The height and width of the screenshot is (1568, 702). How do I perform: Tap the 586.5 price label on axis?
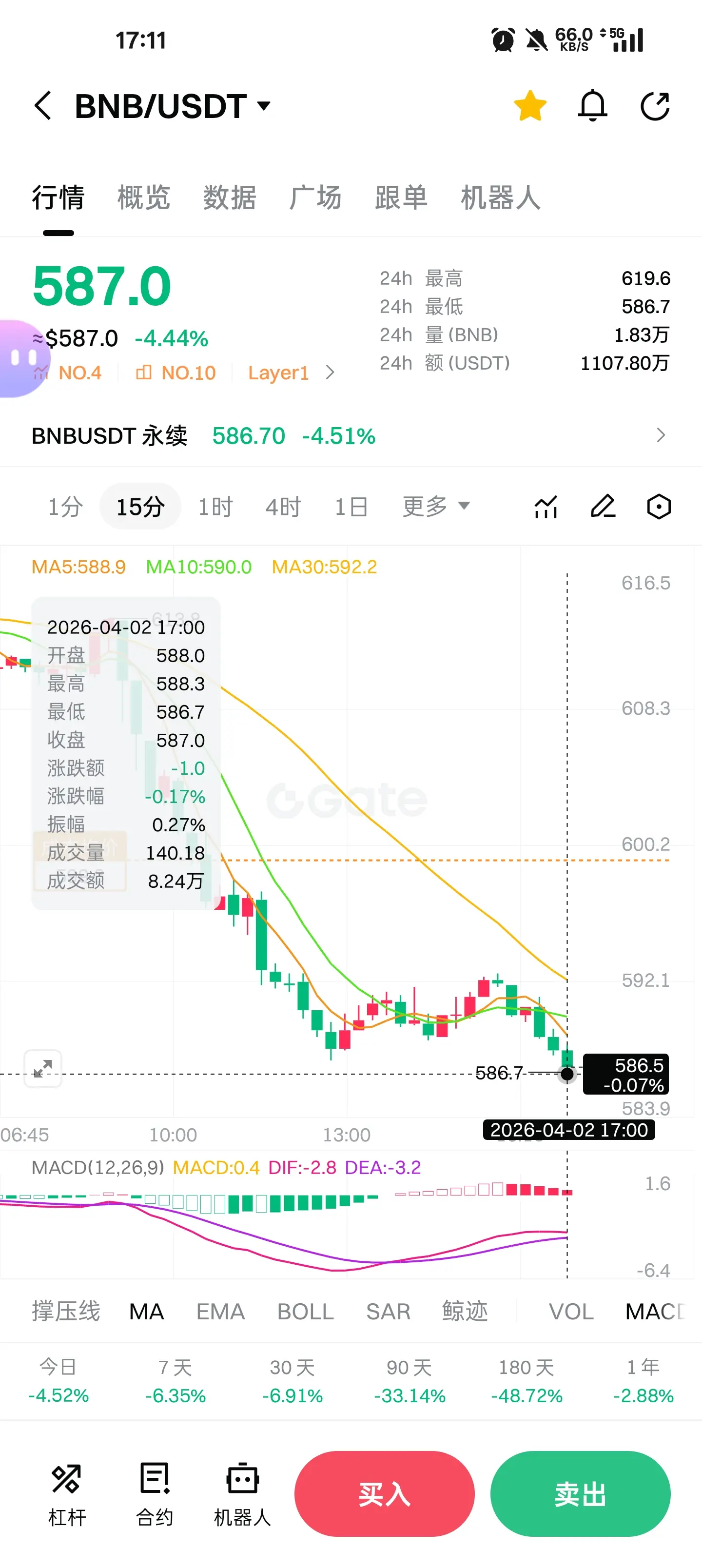626,1075
